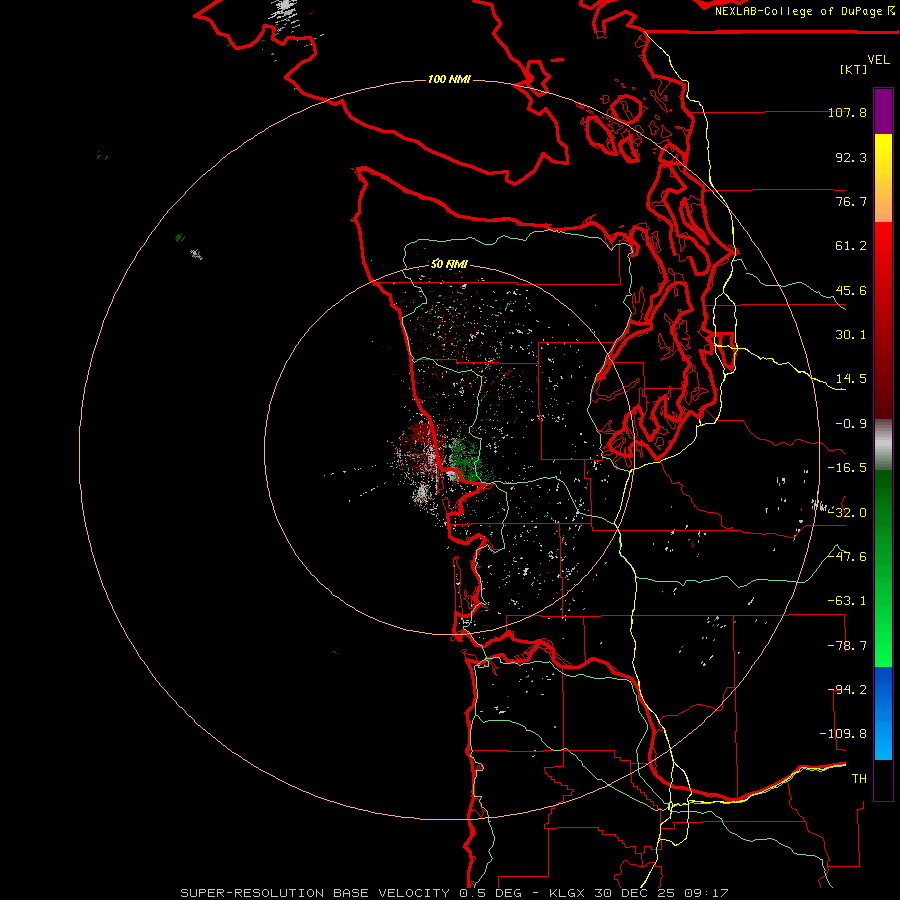
Task: Click the NEXLAB-College of DuPage label
Action: (x=800, y=11)
